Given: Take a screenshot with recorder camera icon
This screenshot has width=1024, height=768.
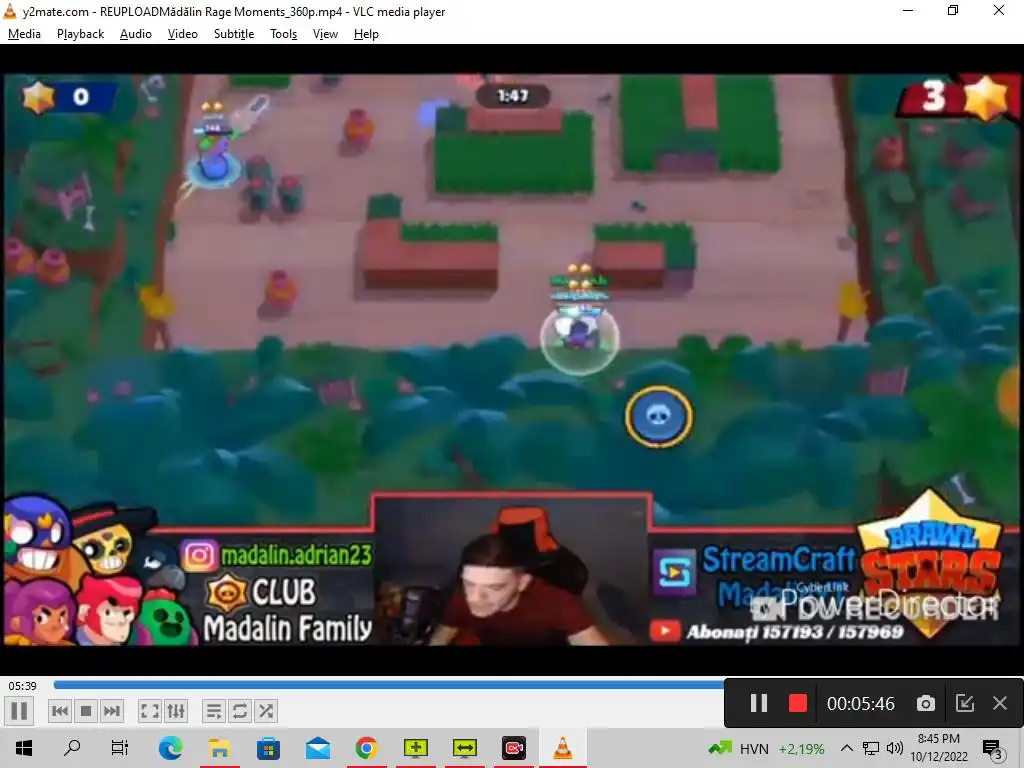Looking at the screenshot, I should 925,703.
